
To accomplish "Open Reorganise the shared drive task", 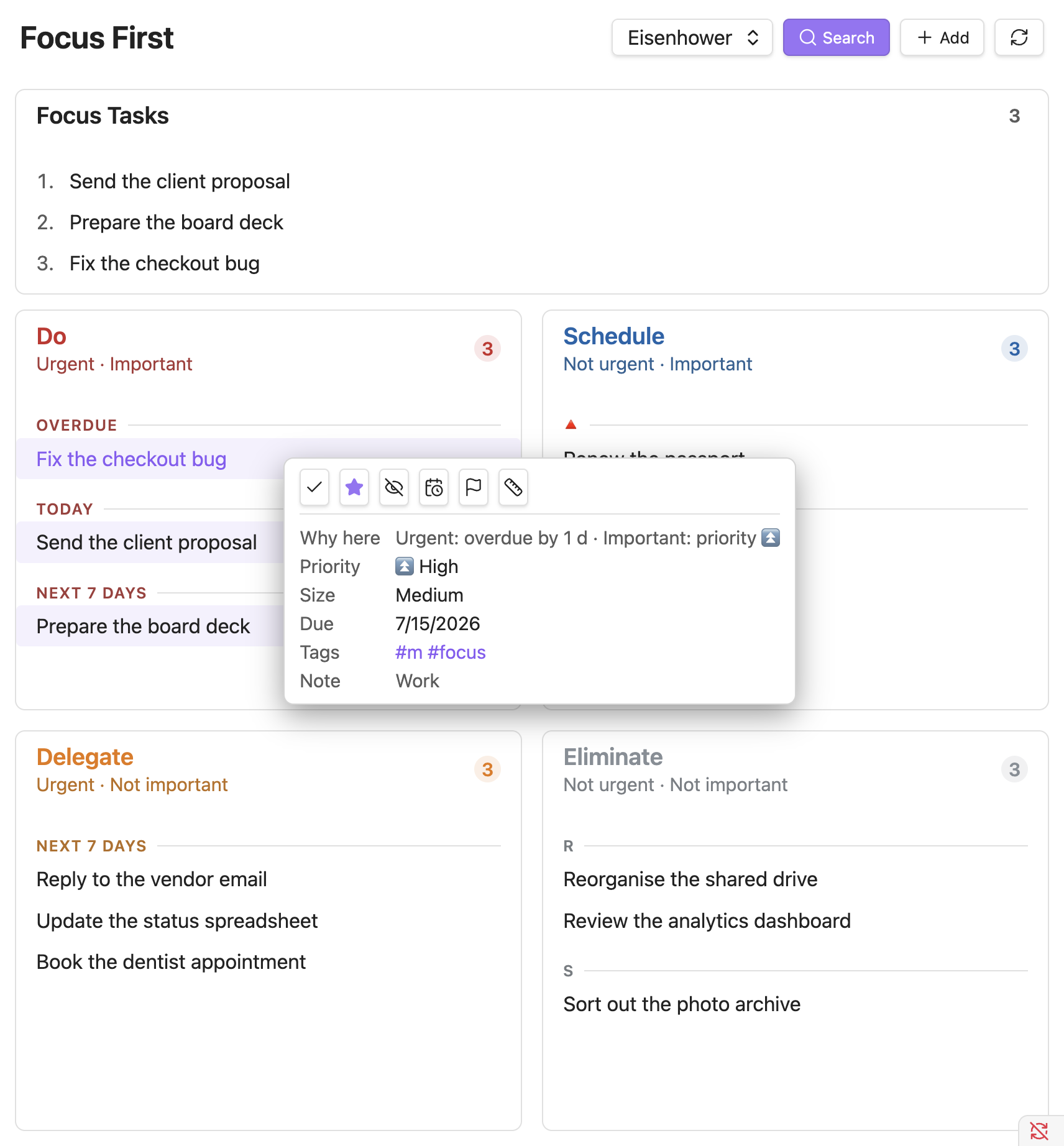I will click(x=690, y=879).
